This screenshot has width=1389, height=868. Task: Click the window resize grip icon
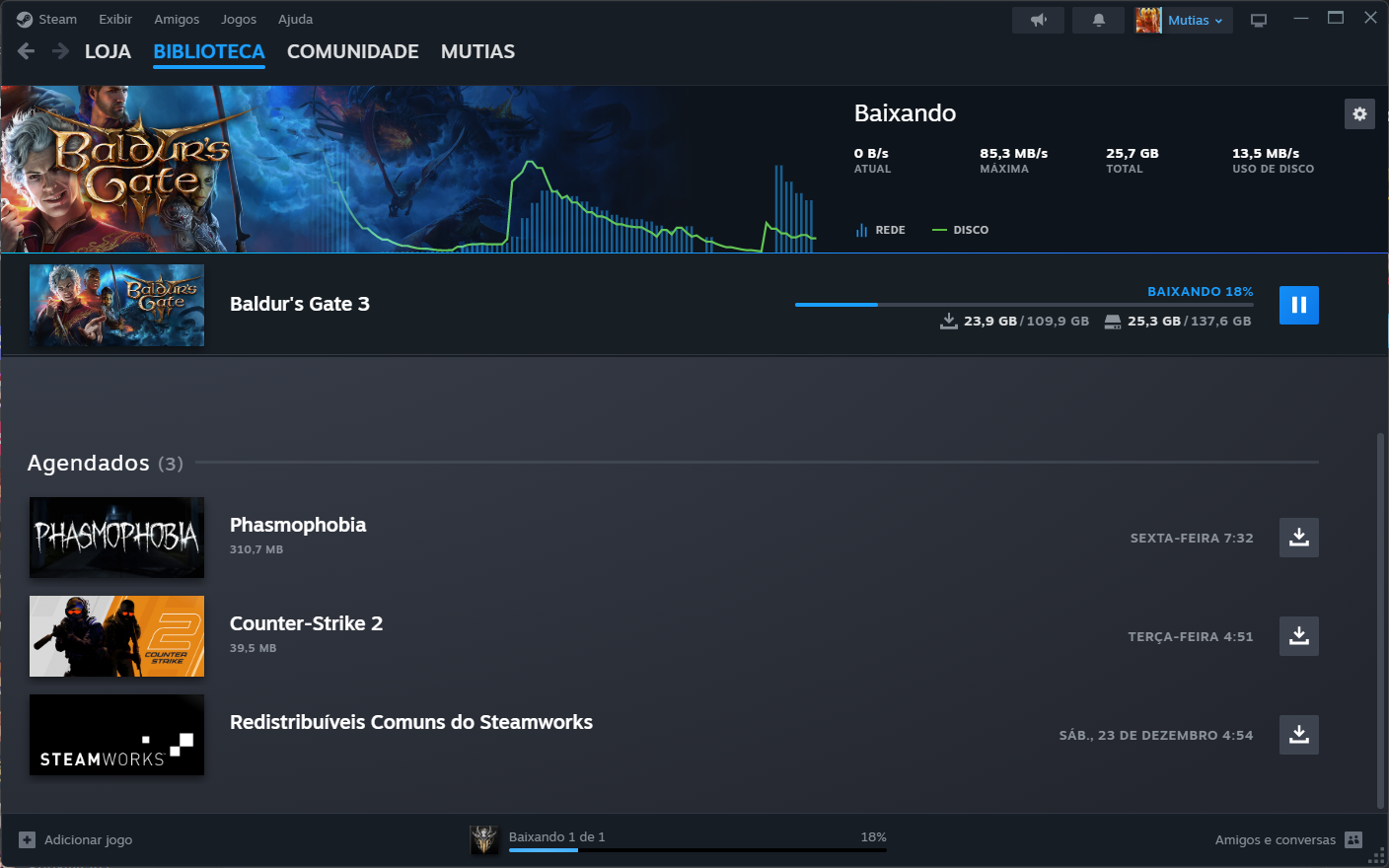[1376, 856]
